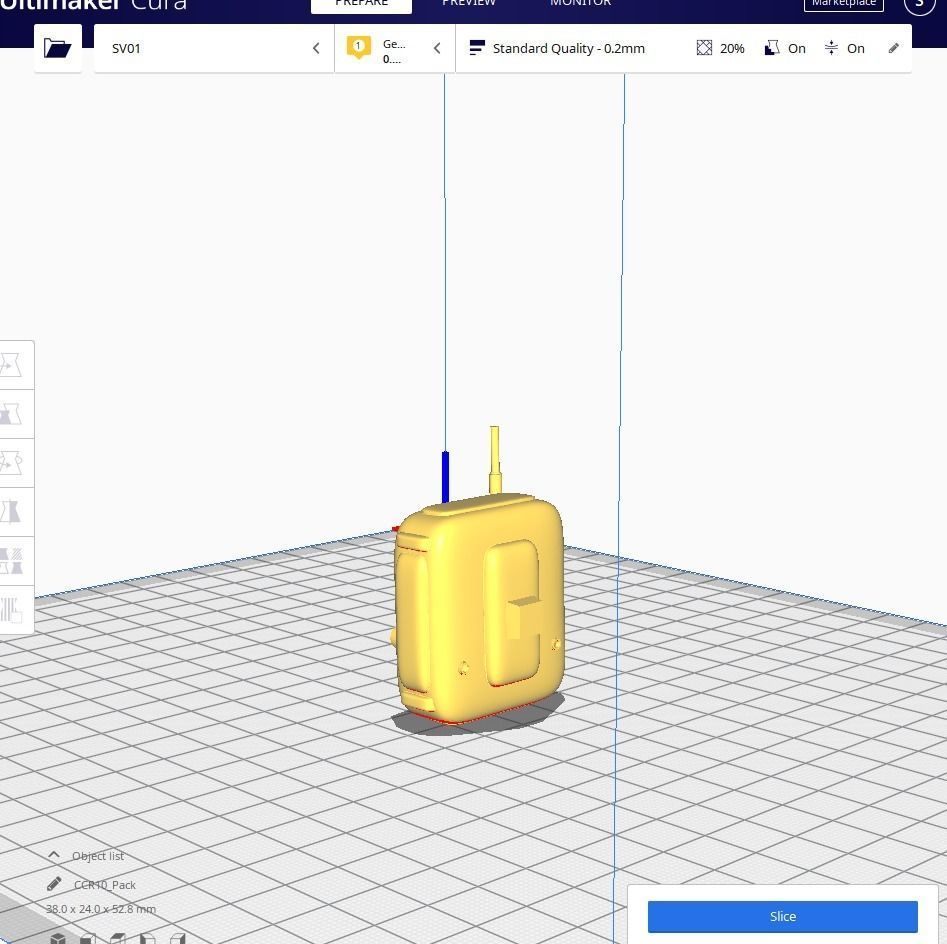The image size is (947, 944).
Task: Switch to front view cube icon
Action: pos(88,939)
